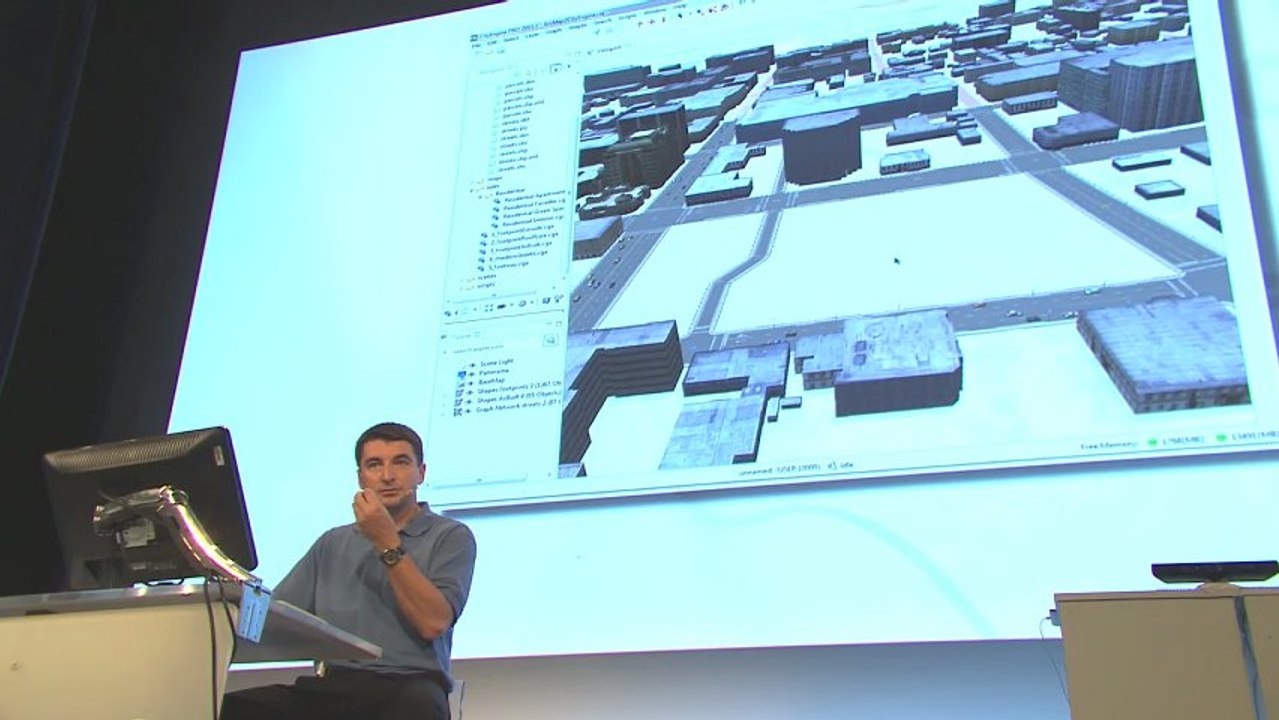Click the Free Memory status label
Viewport: 1279px width, 720px height.
(x=1109, y=446)
